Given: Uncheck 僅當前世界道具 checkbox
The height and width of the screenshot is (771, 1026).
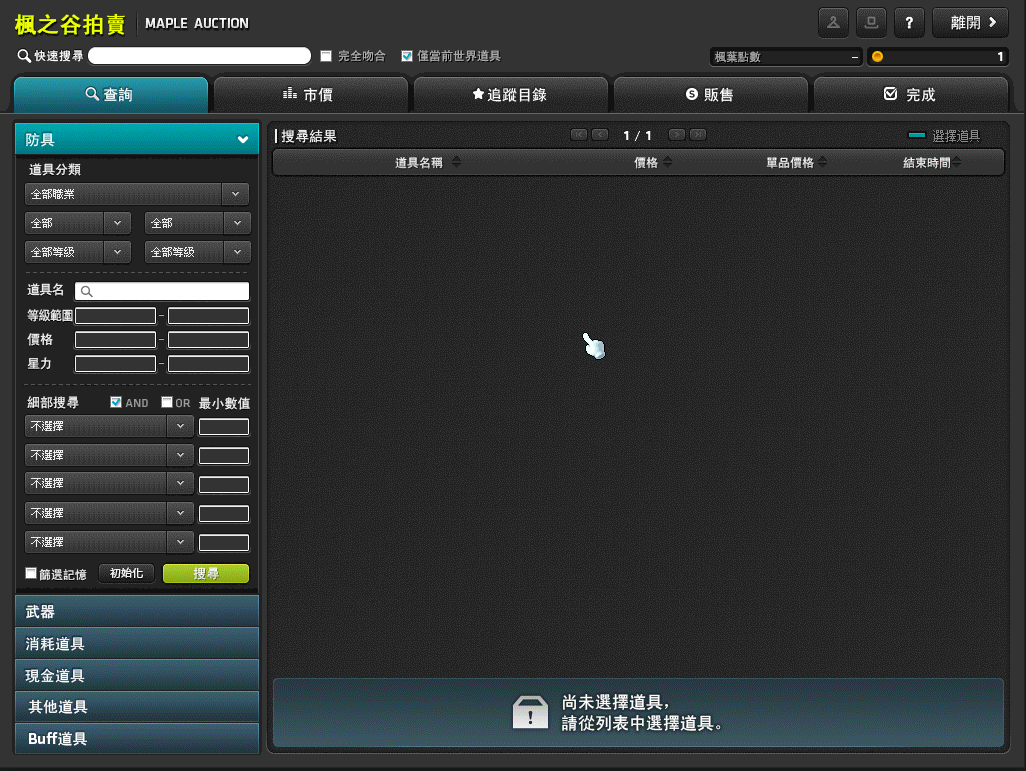Looking at the screenshot, I should click(x=407, y=56).
